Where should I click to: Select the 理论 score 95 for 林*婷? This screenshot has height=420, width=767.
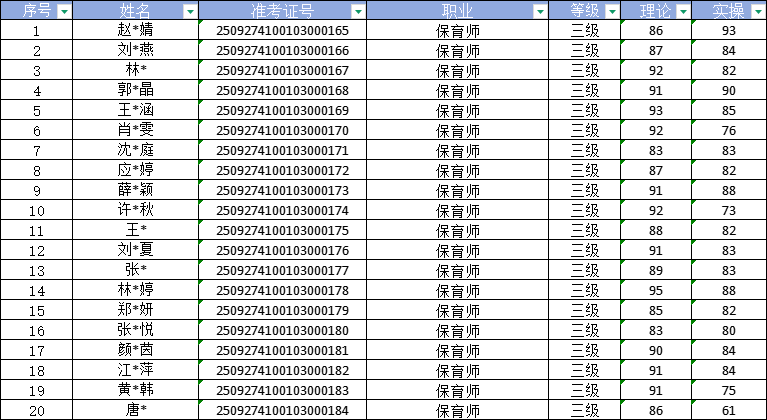click(655, 290)
